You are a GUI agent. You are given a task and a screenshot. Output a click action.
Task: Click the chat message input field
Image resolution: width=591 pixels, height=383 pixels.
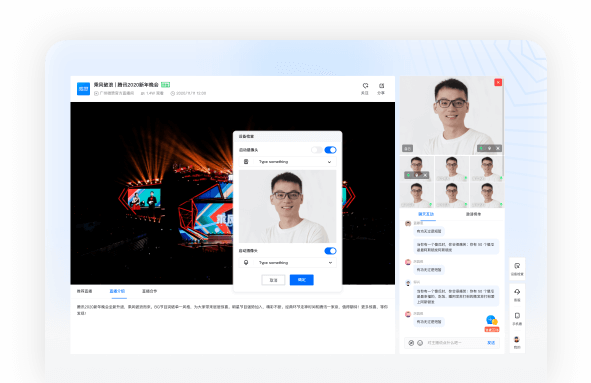point(455,343)
